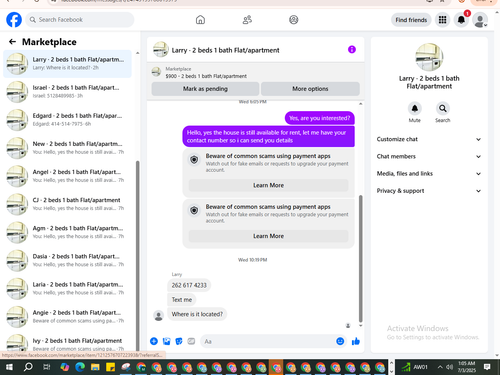500x375 pixels.
Task: Go back using the Marketplace arrow
Action: tap(12, 42)
